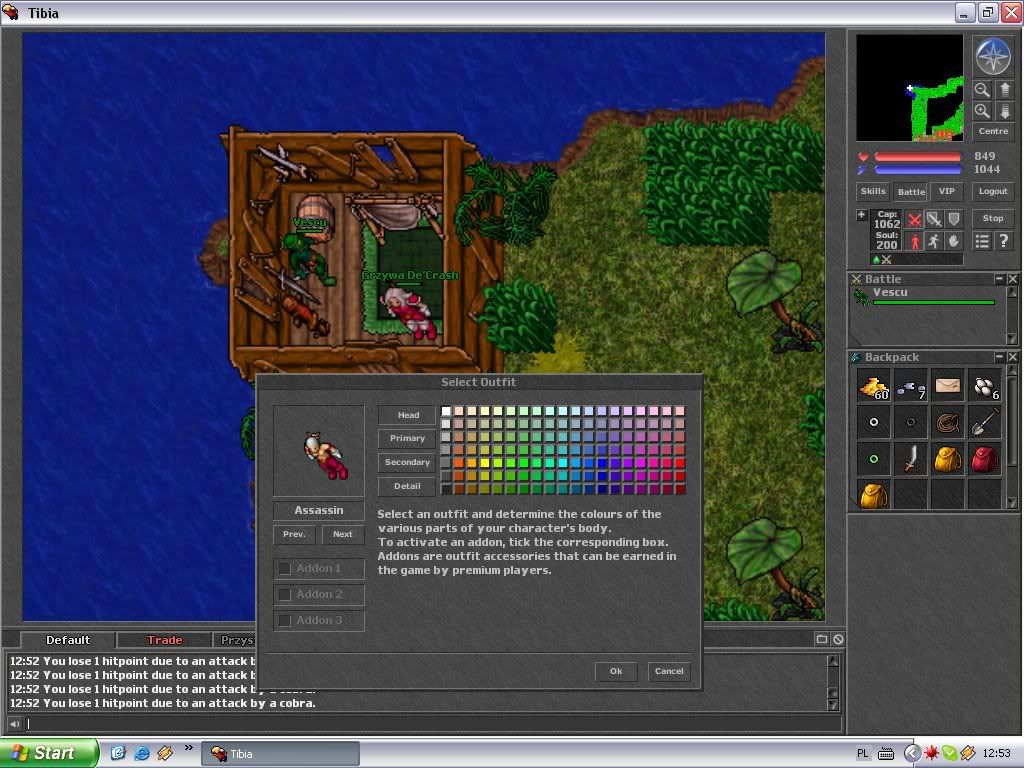Image resolution: width=1024 pixels, height=768 pixels.
Task: Expand inventory with the plus button
Action: coord(861,215)
